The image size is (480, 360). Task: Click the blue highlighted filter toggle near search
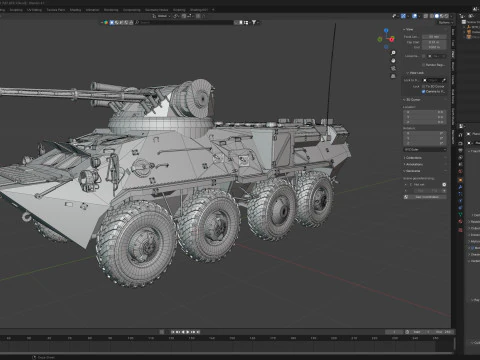pos(112,22)
